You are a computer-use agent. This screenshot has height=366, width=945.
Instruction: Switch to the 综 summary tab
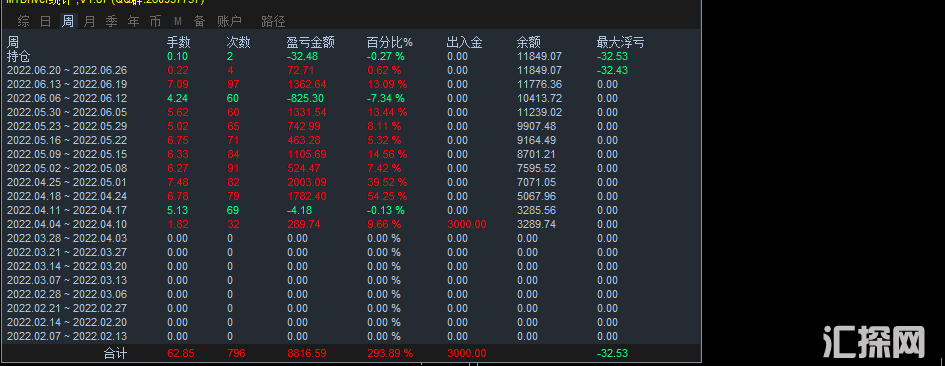24,22
